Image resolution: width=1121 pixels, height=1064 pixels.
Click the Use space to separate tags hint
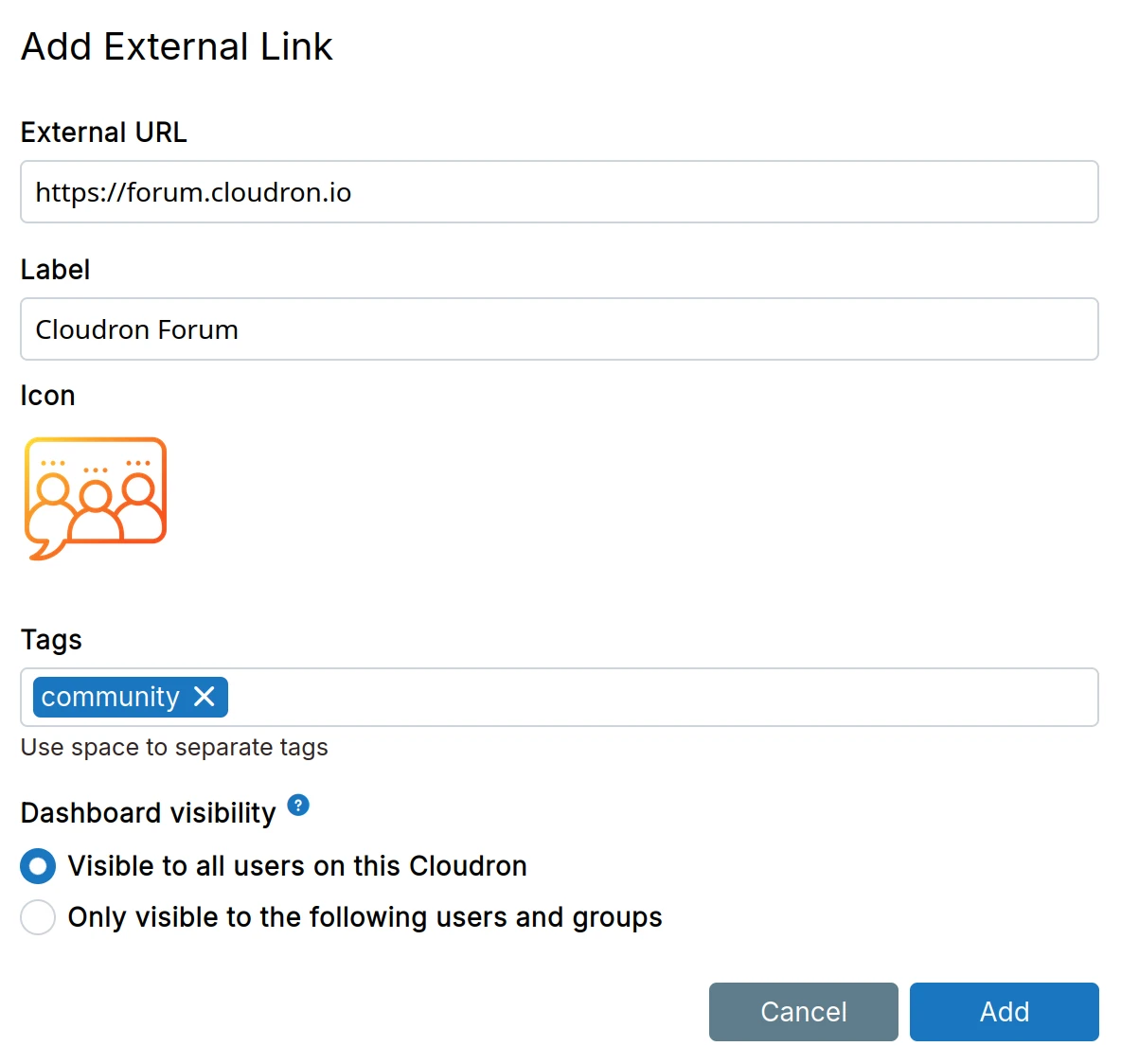[x=173, y=747]
